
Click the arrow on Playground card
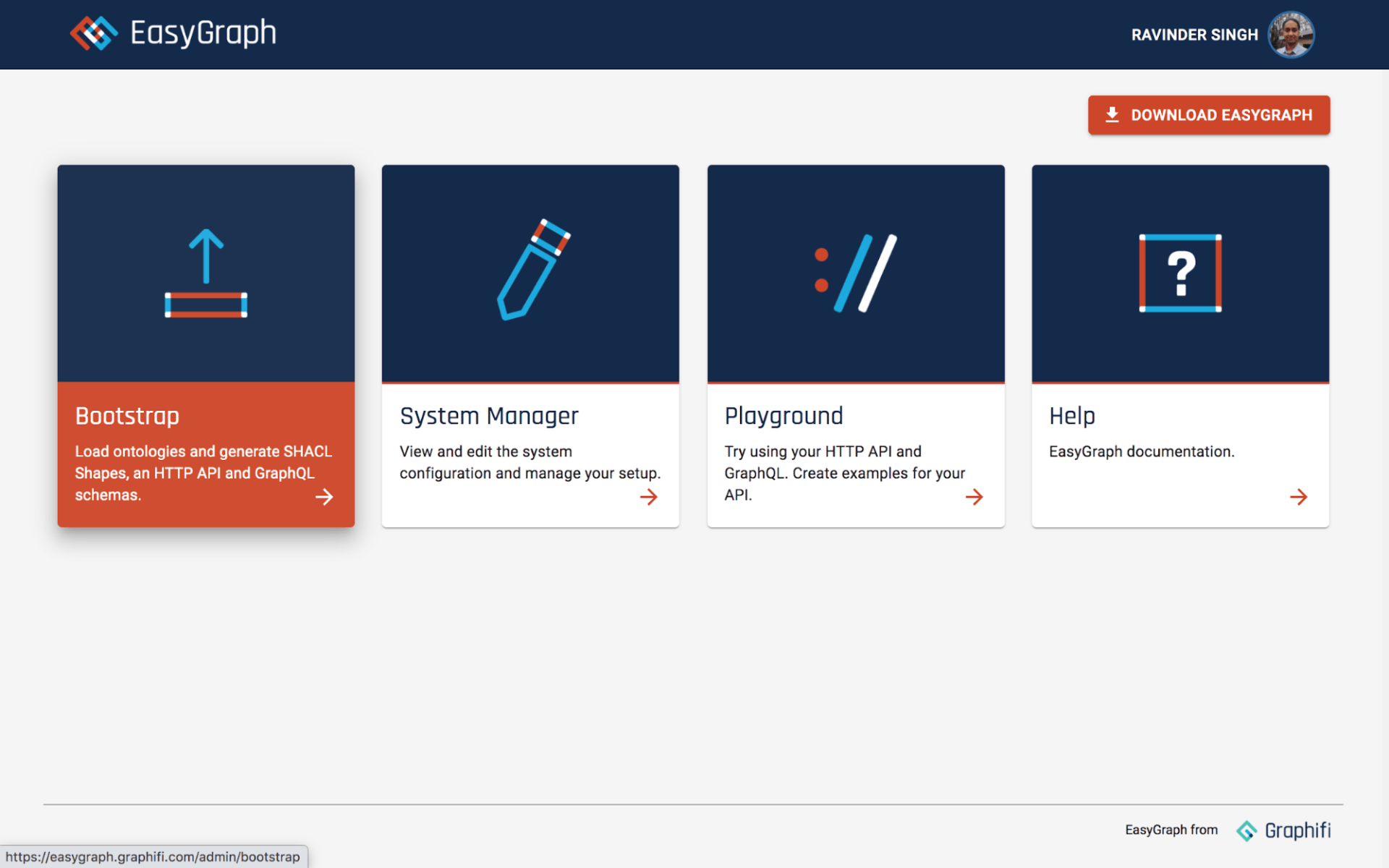pos(974,497)
